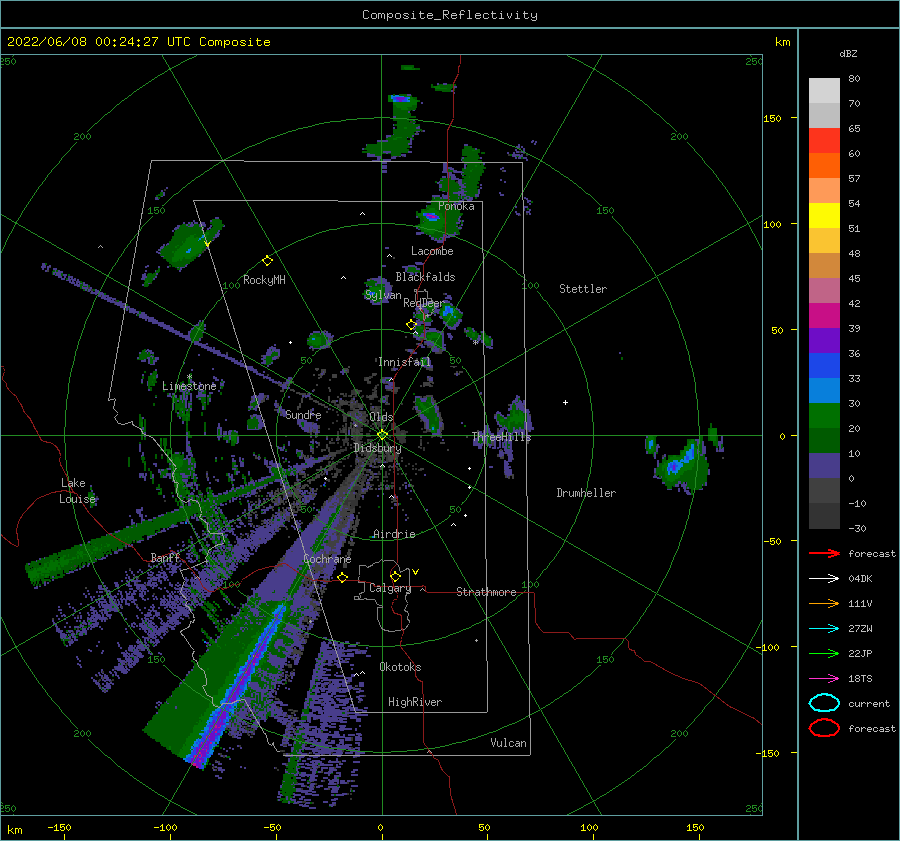Click the yellow diamond marker above Calgary

click(x=395, y=576)
